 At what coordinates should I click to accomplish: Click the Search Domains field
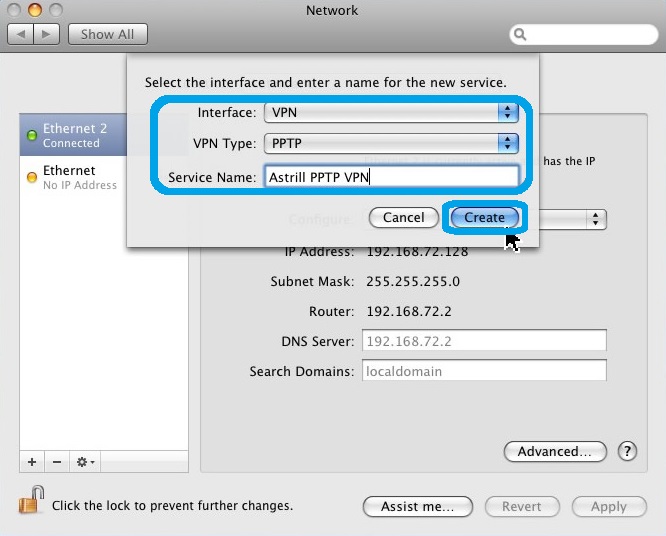click(484, 371)
